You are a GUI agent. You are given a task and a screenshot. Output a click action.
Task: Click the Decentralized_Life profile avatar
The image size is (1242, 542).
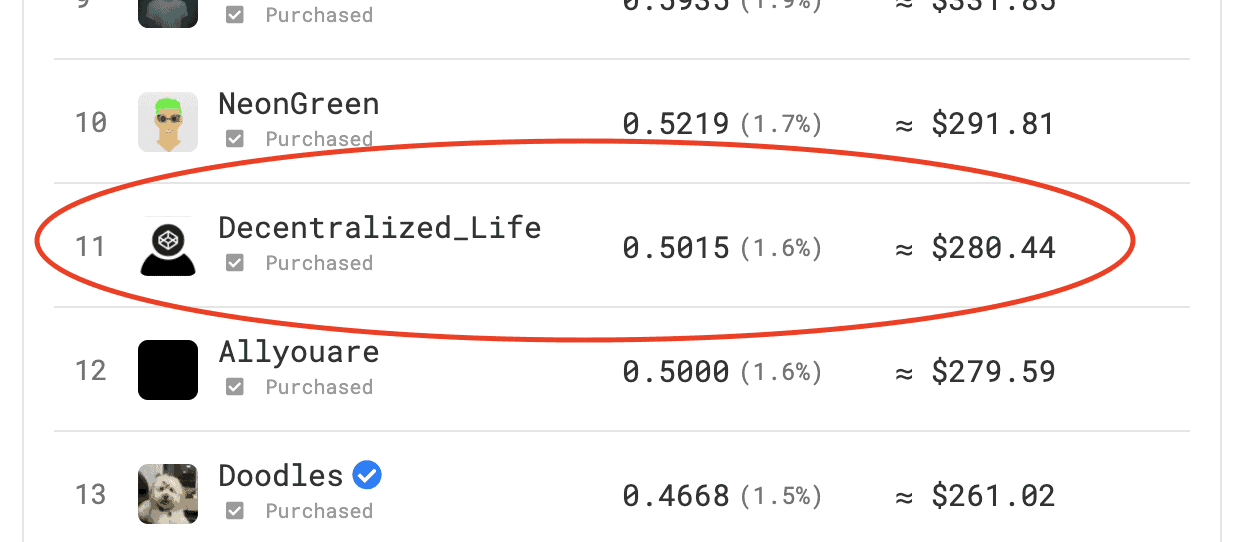[168, 246]
